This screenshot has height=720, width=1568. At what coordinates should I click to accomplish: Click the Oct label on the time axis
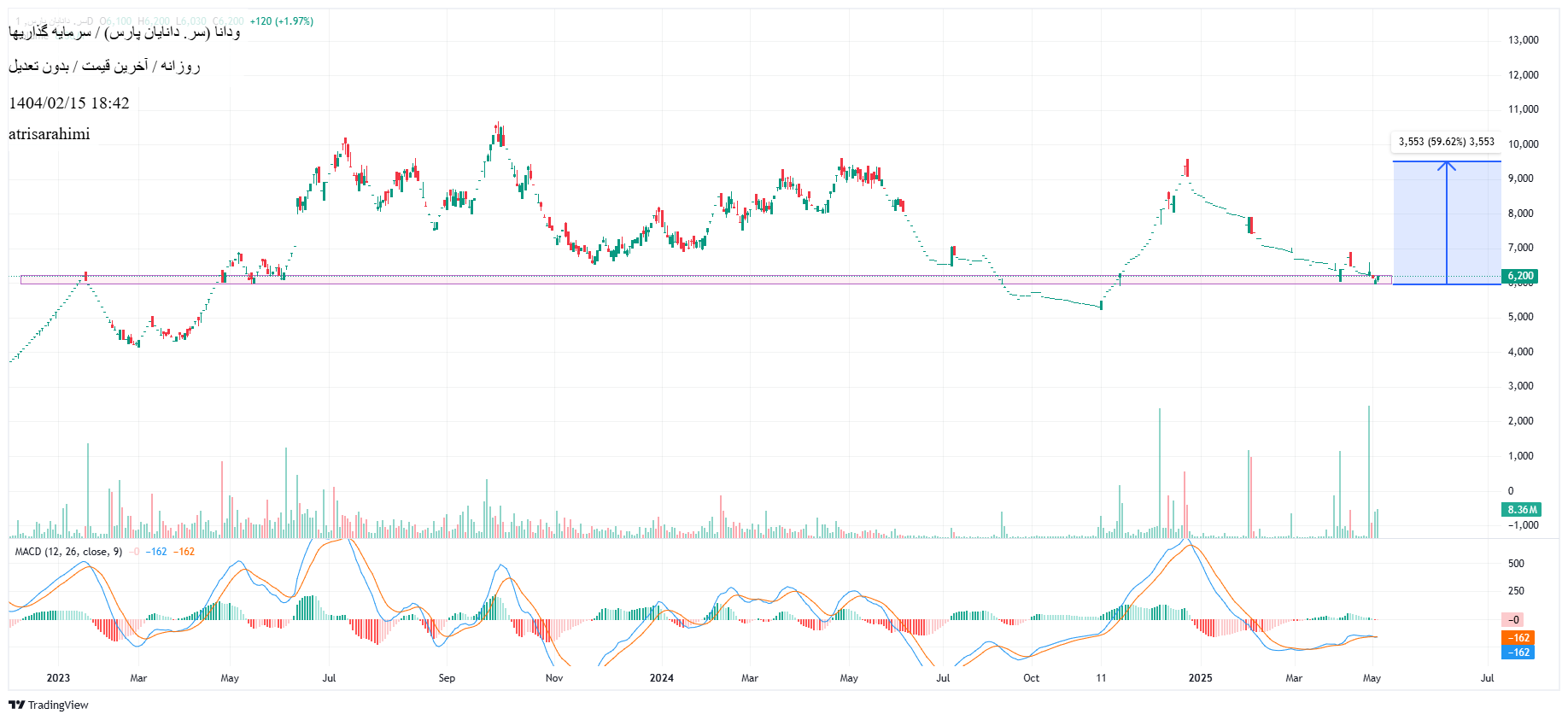tap(1031, 678)
